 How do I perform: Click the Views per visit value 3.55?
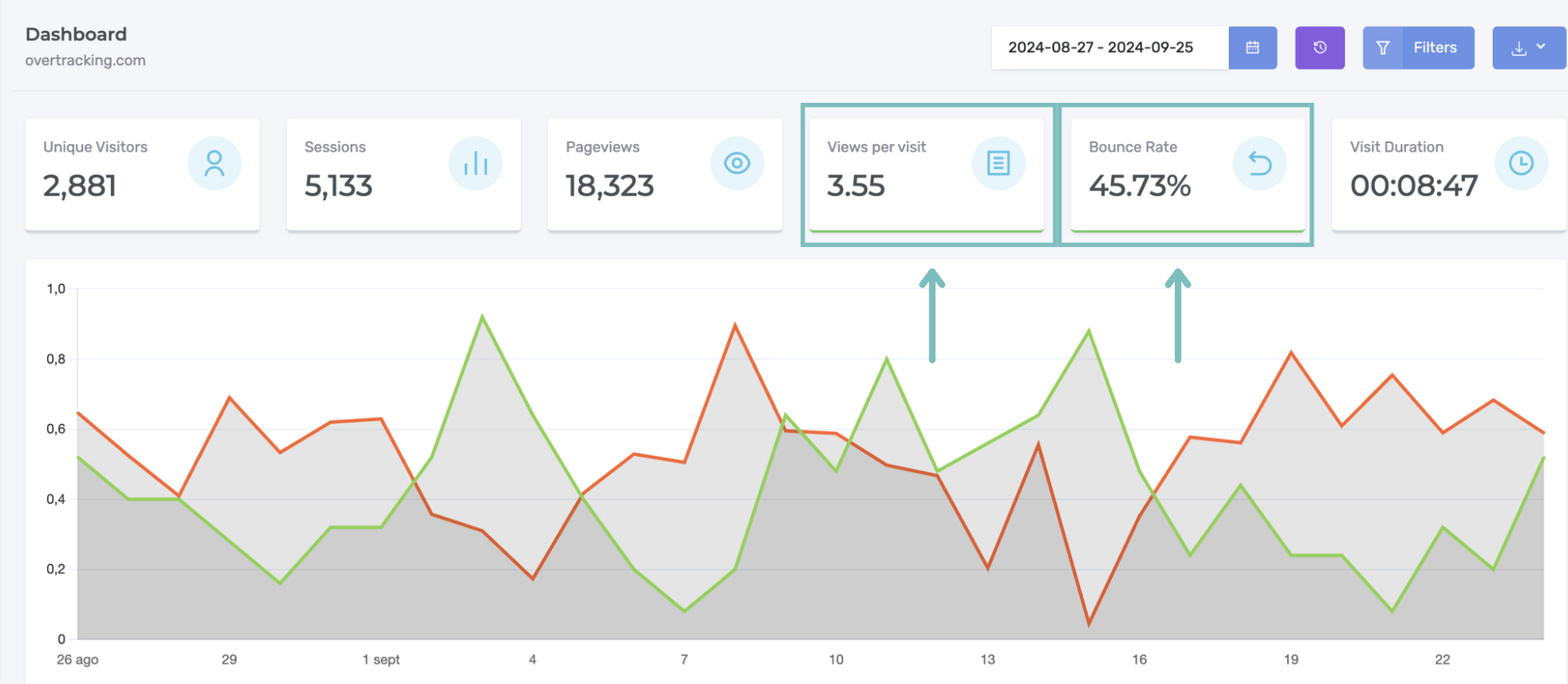(x=856, y=186)
